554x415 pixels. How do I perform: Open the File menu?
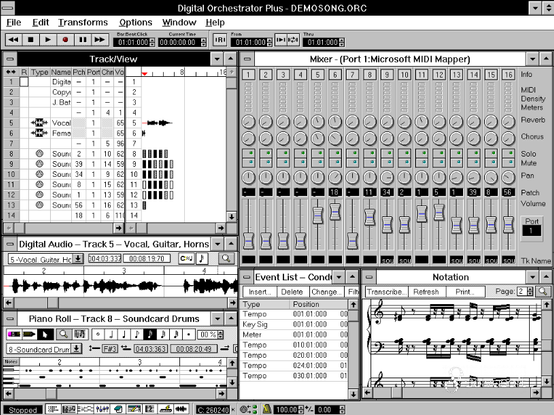(x=14, y=23)
